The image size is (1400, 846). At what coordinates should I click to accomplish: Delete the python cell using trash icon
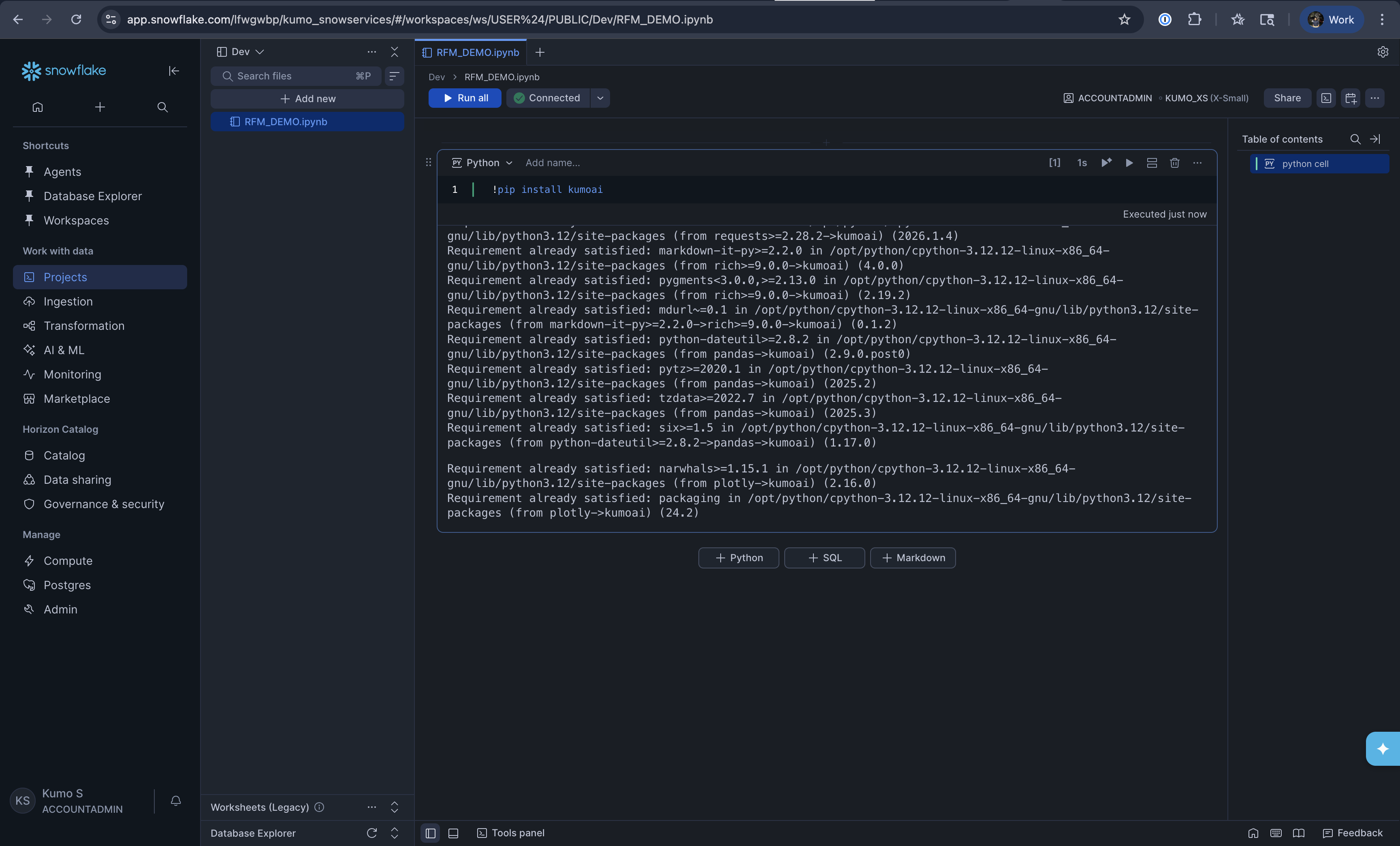click(1174, 163)
